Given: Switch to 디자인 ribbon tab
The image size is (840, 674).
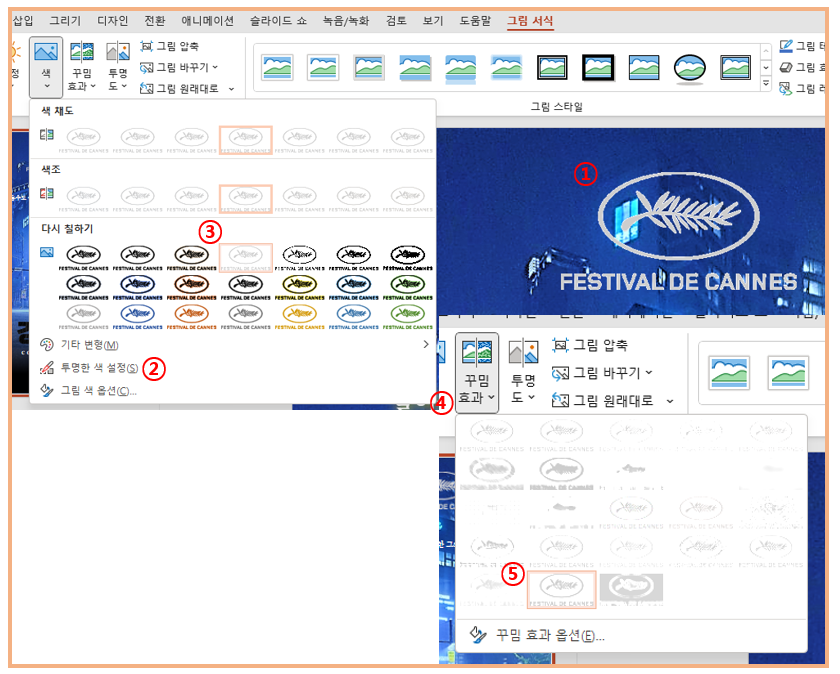Looking at the screenshot, I should click(x=112, y=21).
